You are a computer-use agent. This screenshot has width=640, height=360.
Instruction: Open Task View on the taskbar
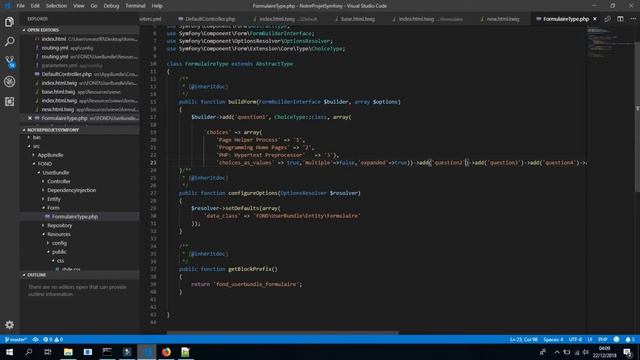48,352
